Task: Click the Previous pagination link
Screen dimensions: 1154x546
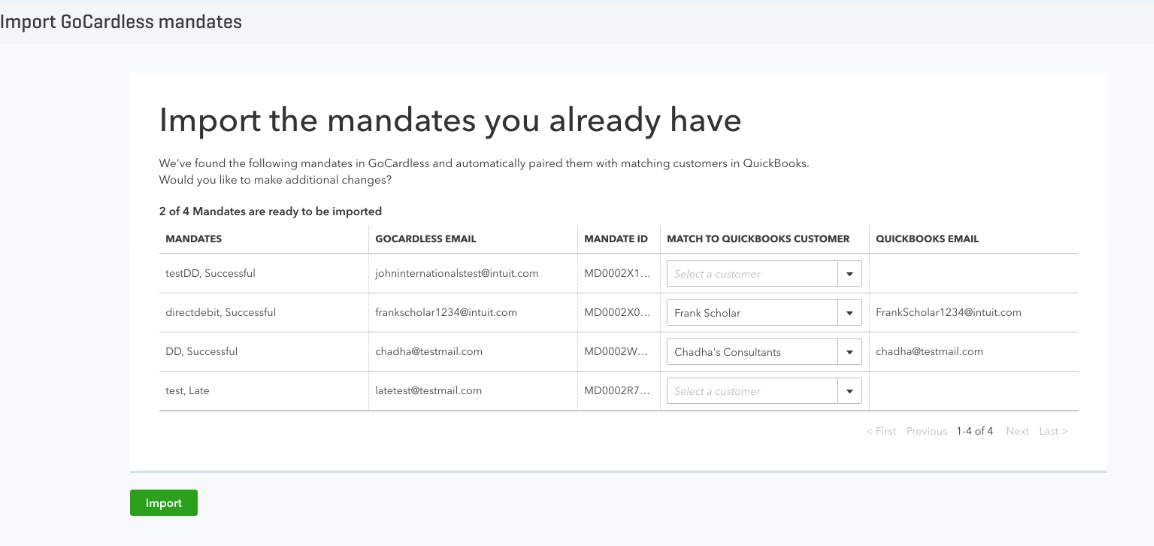Action: pos(927,431)
